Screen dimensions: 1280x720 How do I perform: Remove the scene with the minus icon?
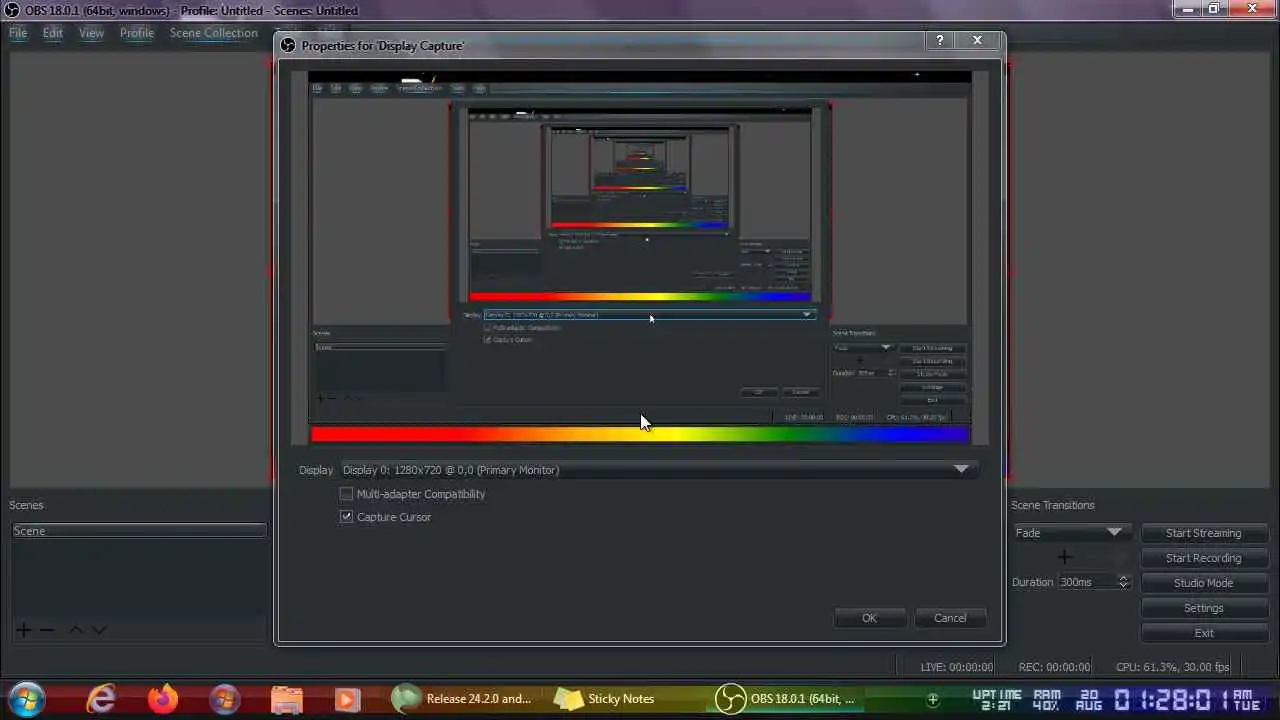46,630
